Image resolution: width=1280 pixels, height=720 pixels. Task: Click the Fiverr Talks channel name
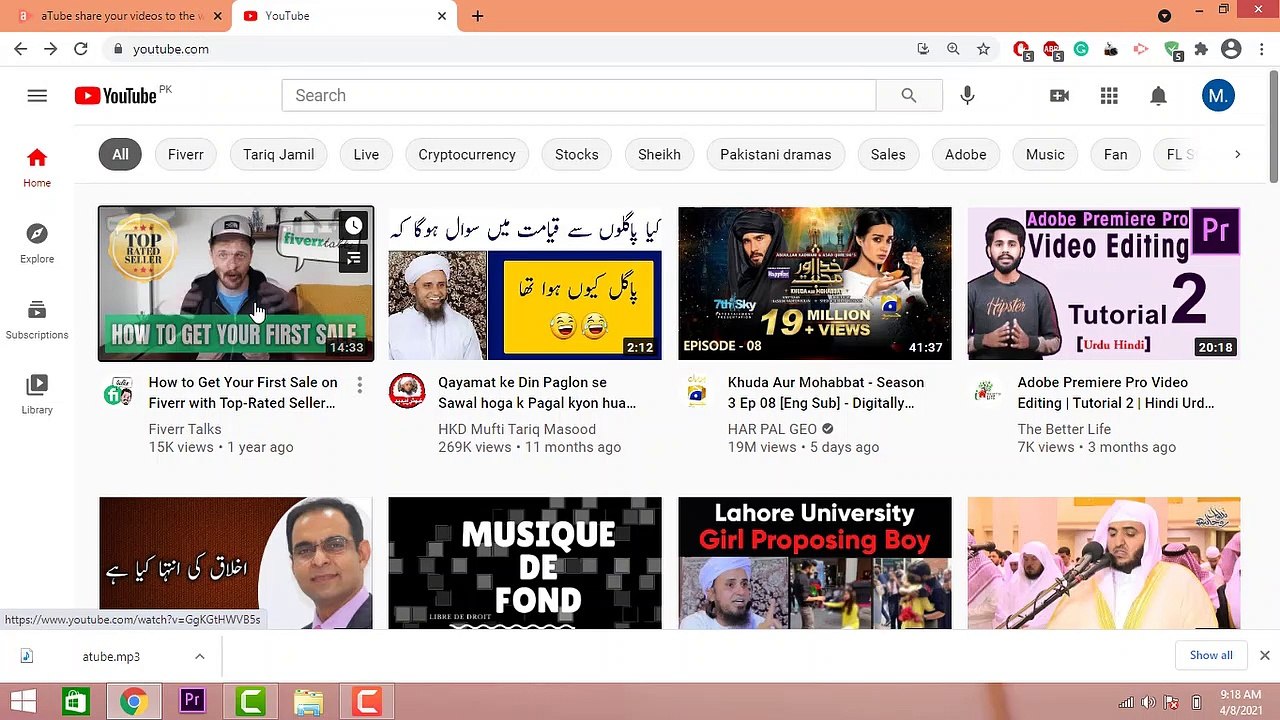[185, 429]
